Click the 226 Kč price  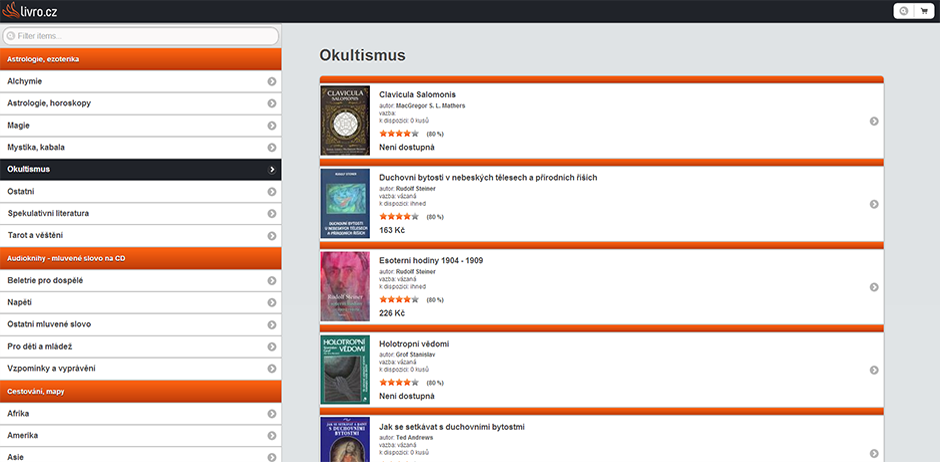pyautogui.click(x=392, y=313)
